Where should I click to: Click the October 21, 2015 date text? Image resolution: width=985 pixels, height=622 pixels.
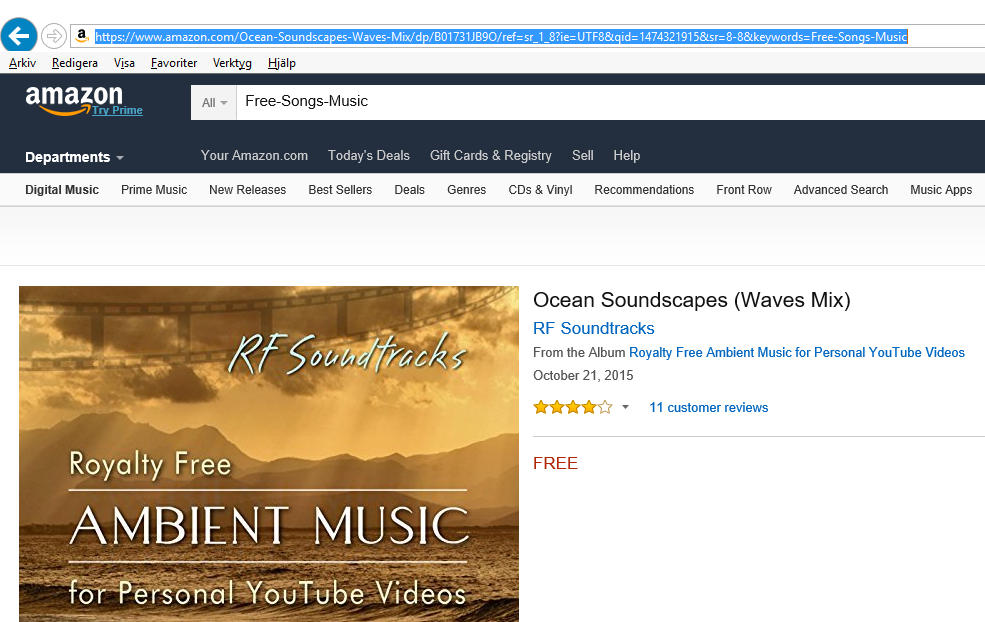tap(583, 375)
